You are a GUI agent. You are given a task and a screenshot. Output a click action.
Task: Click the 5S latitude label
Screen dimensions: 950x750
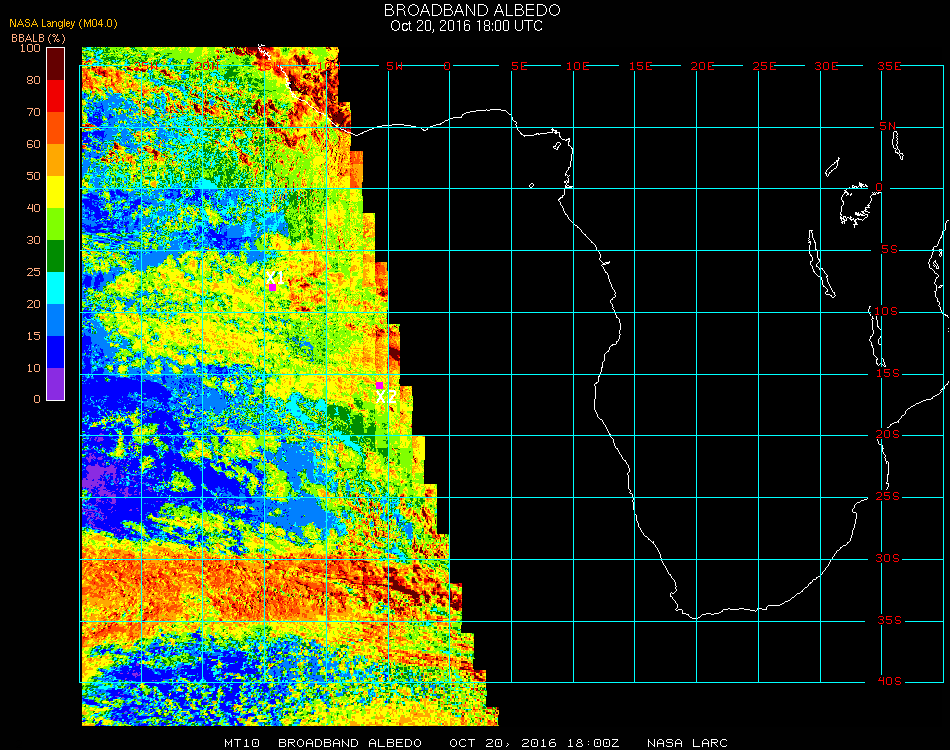[x=889, y=250]
